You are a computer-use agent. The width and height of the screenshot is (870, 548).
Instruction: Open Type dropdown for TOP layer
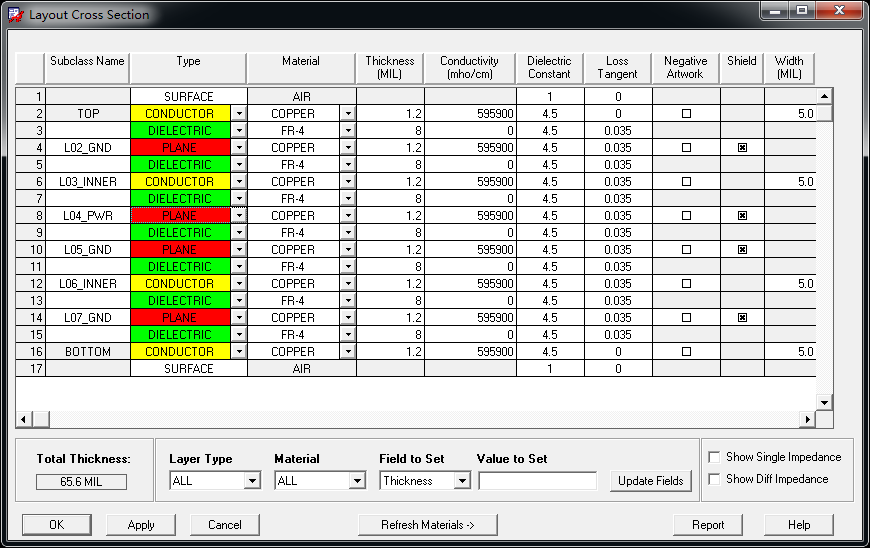tap(239, 114)
